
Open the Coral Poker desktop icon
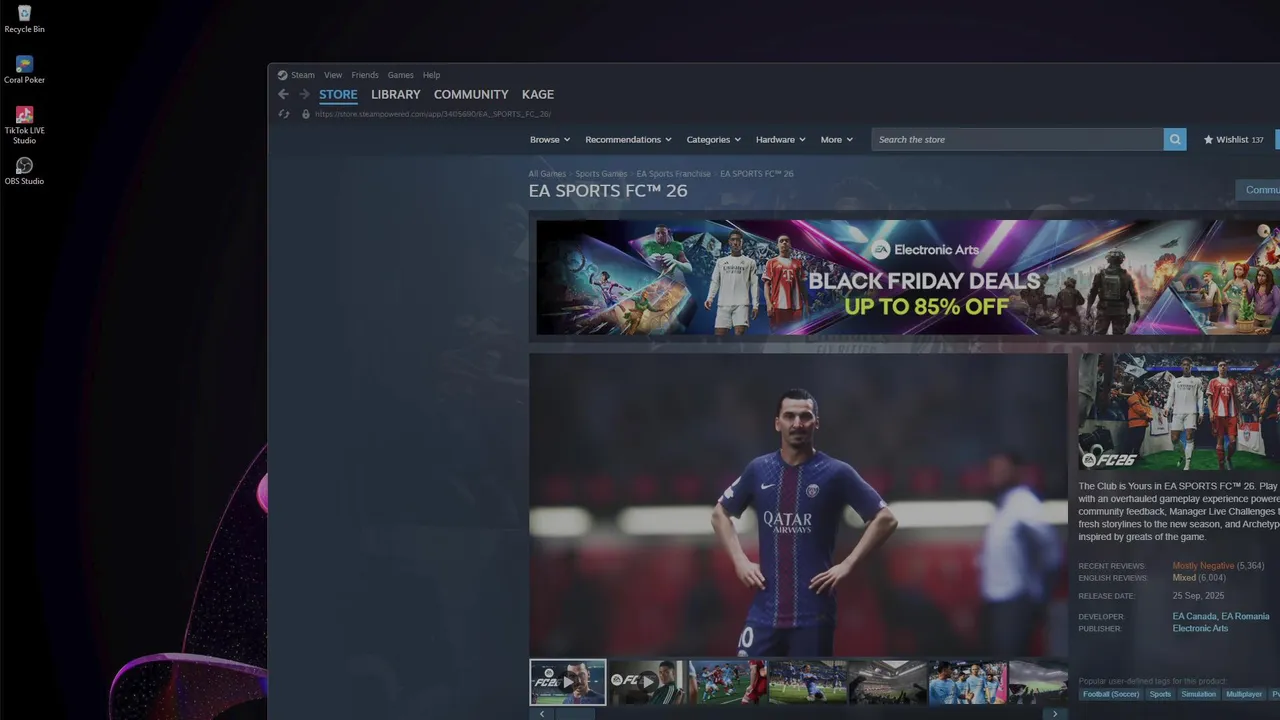[24, 69]
